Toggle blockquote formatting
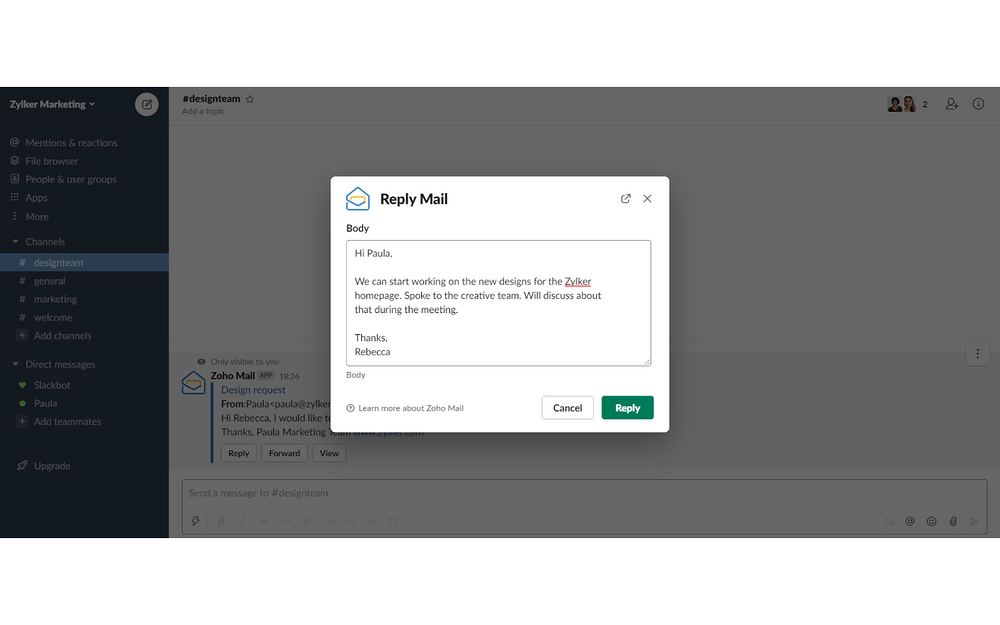The image size is (1000, 625). 372,521
